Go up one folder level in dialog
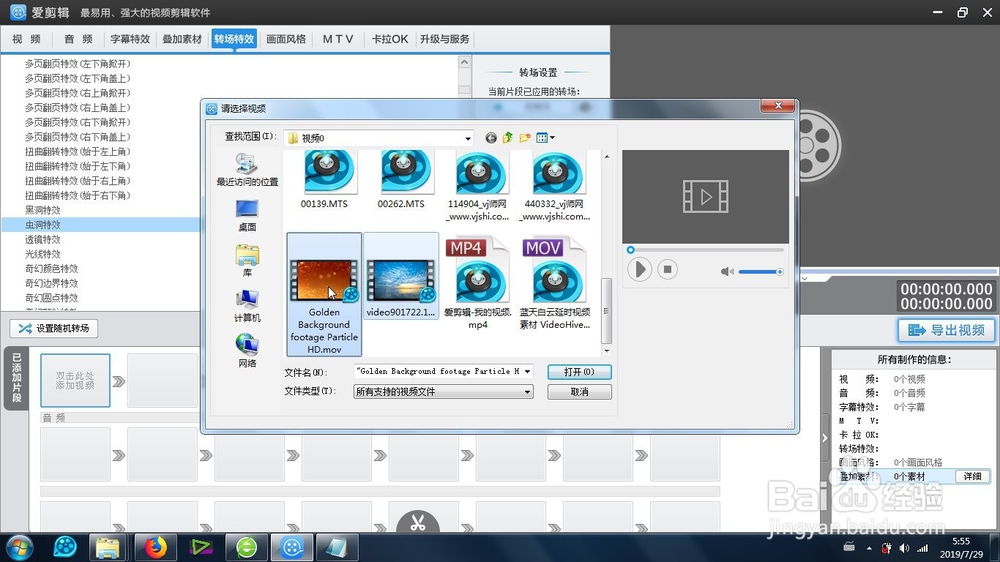This screenshot has width=1000, height=562. coord(508,138)
